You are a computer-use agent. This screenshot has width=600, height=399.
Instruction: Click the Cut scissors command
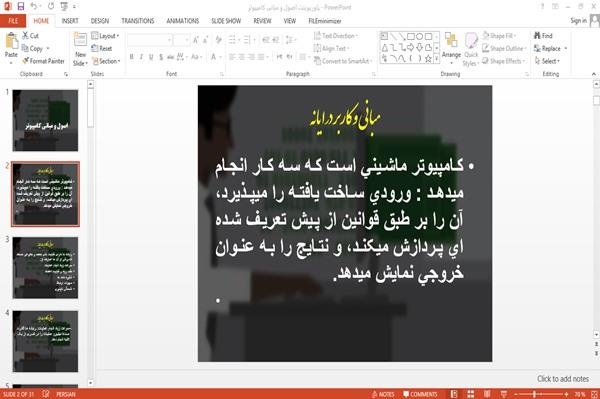pos(30,36)
